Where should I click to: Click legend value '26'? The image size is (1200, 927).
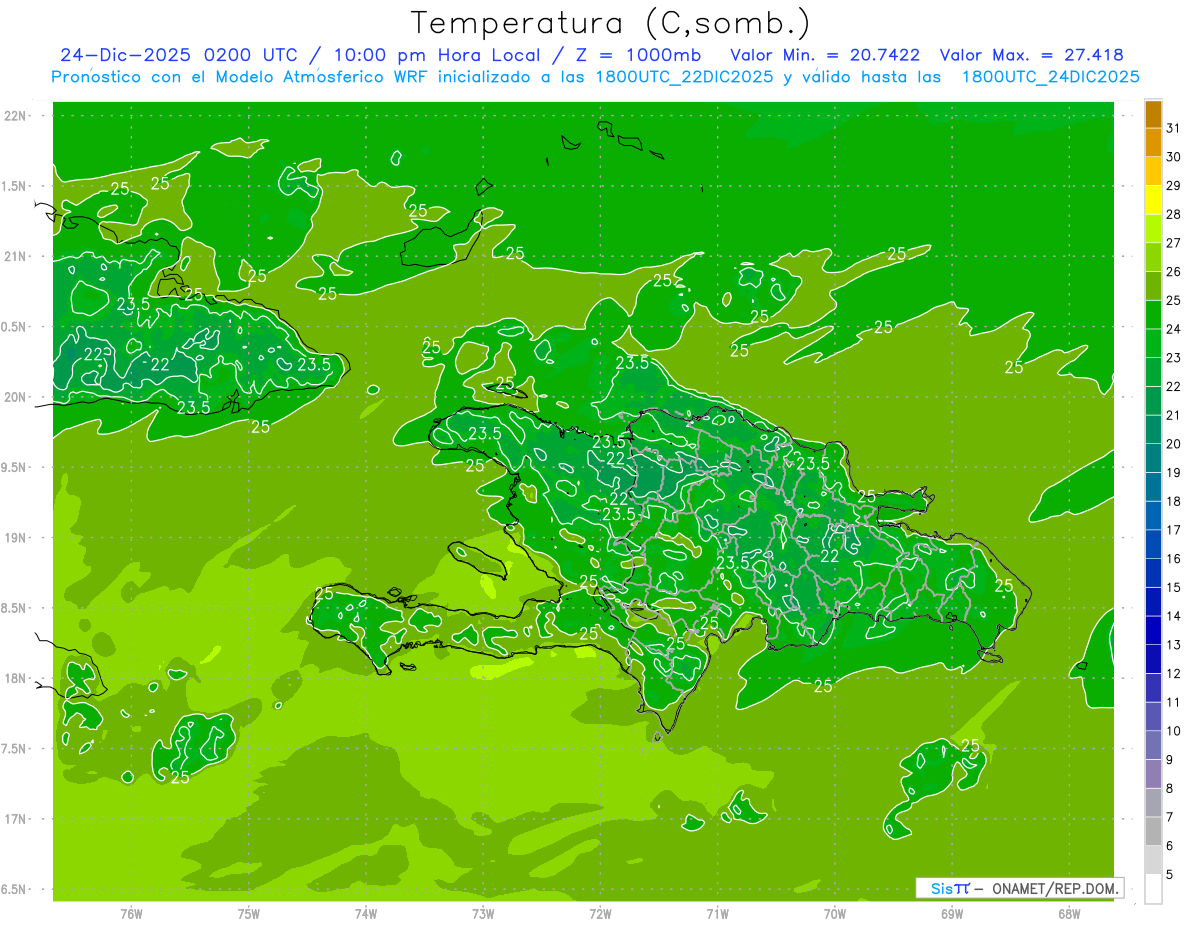[1173, 271]
